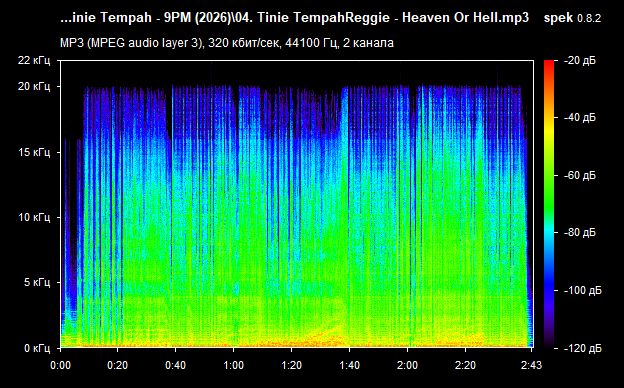
Task: Click the -20 дБ scale label
Action: click(579, 60)
